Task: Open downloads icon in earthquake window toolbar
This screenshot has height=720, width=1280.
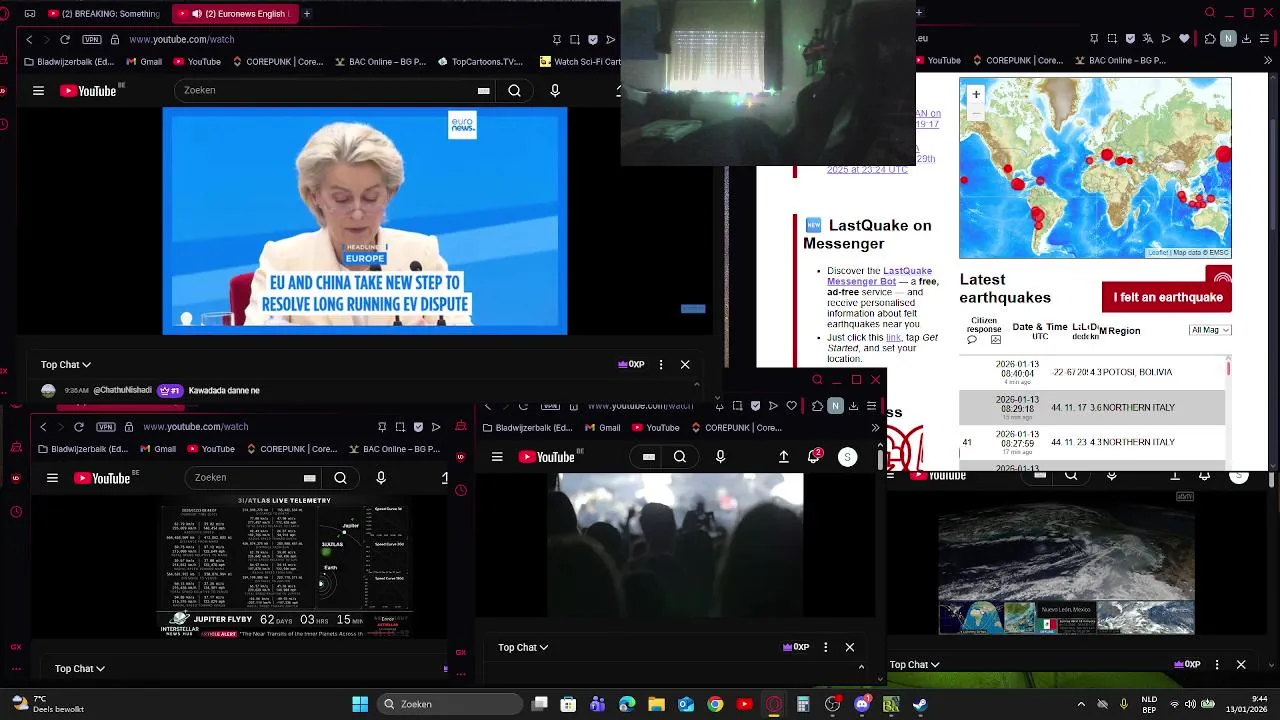Action: (x=1247, y=38)
